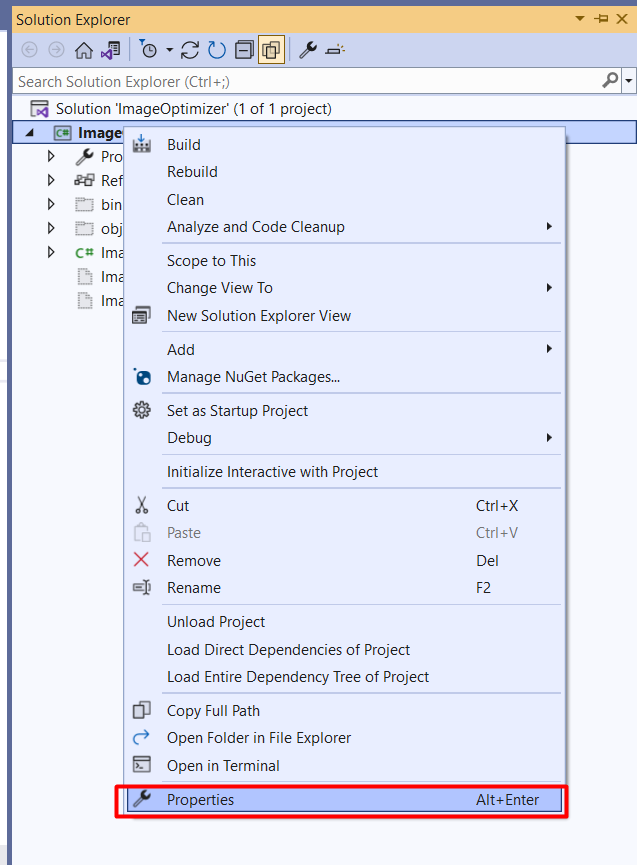Choose Rename from the context menu
This screenshot has width=637, height=865.
click(x=345, y=588)
